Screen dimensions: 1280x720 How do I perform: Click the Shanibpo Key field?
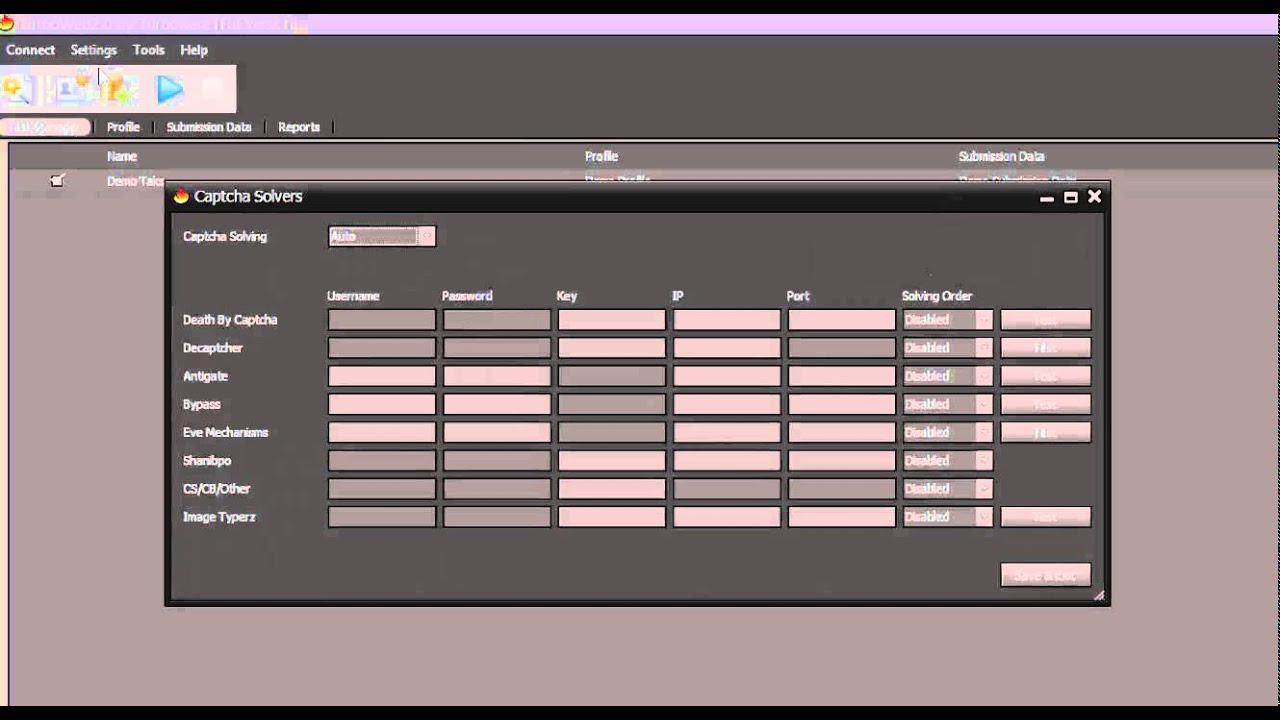[612, 460]
